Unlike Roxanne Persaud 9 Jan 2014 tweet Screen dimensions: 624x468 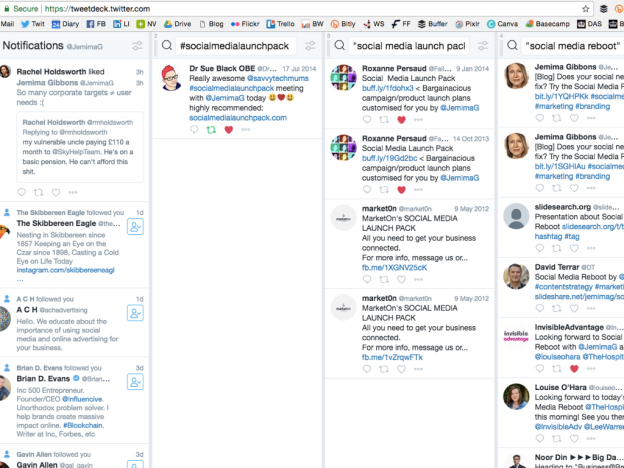(x=401, y=119)
